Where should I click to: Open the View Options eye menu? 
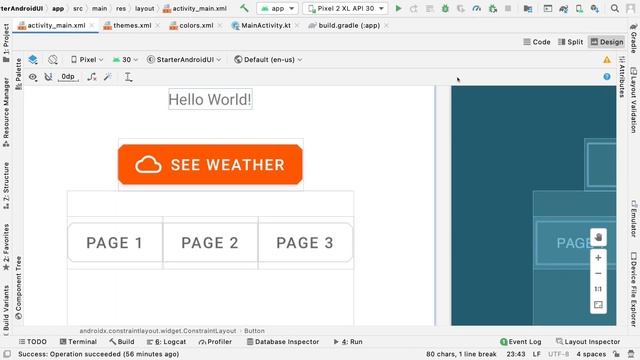point(33,77)
